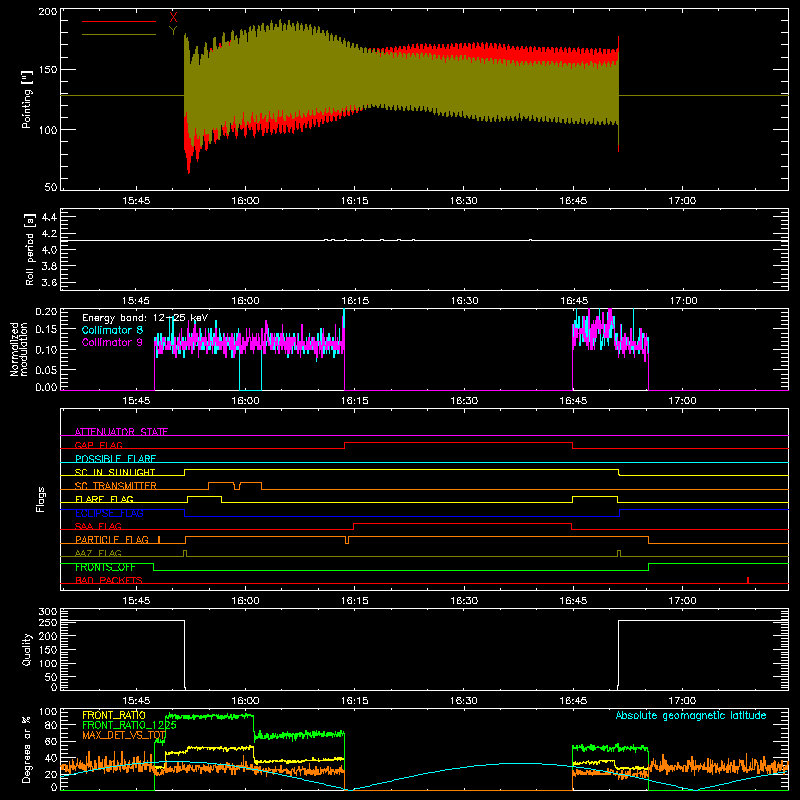Click 'Absolute geomagnetic latitude' legend text

(x=691, y=715)
